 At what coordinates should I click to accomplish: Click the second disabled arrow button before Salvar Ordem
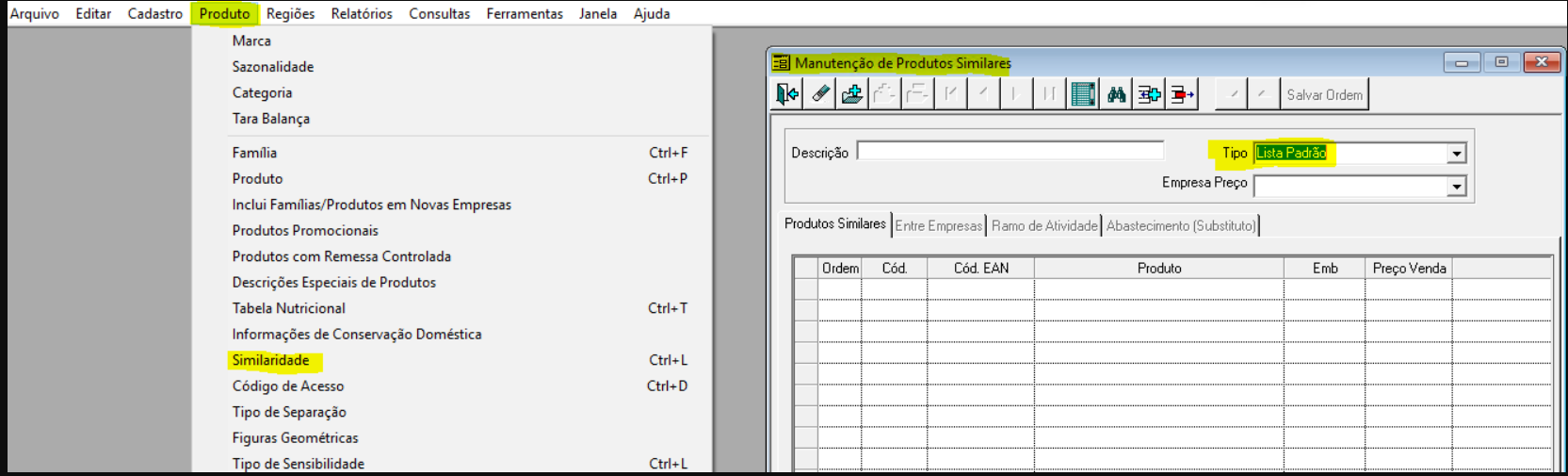pyautogui.click(x=1264, y=94)
